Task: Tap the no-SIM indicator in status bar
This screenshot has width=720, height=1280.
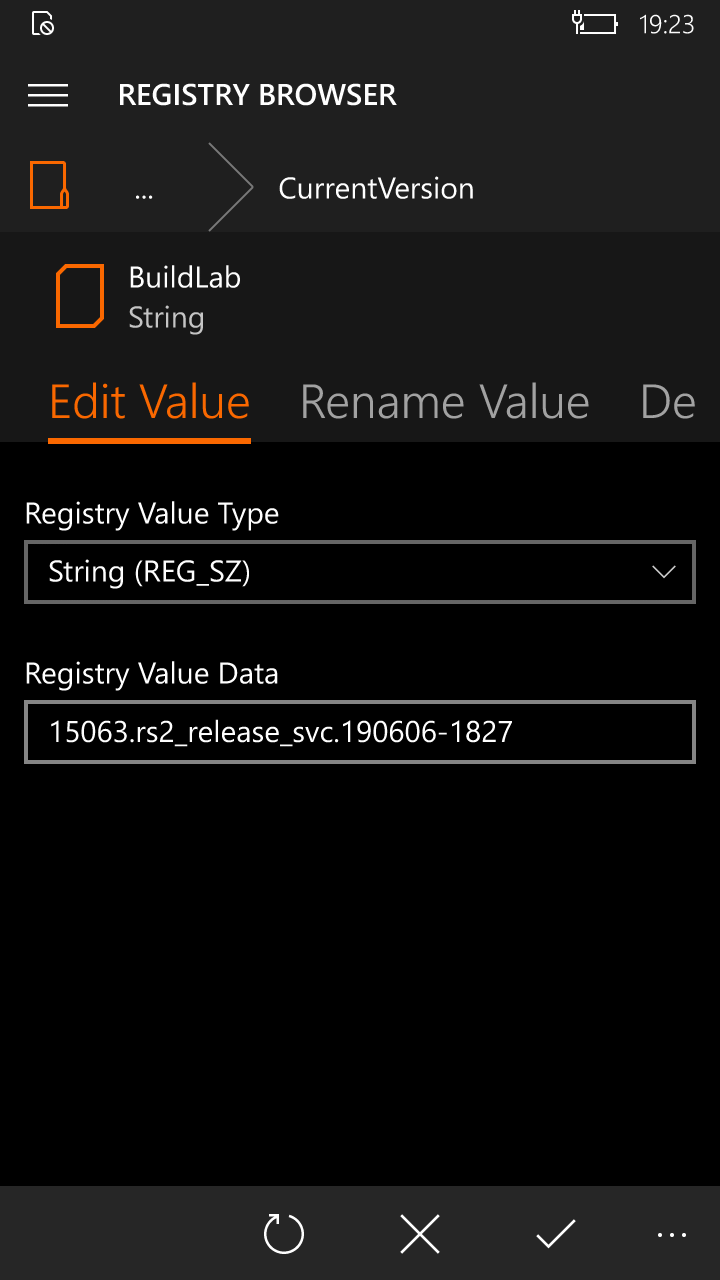Action: 43,23
